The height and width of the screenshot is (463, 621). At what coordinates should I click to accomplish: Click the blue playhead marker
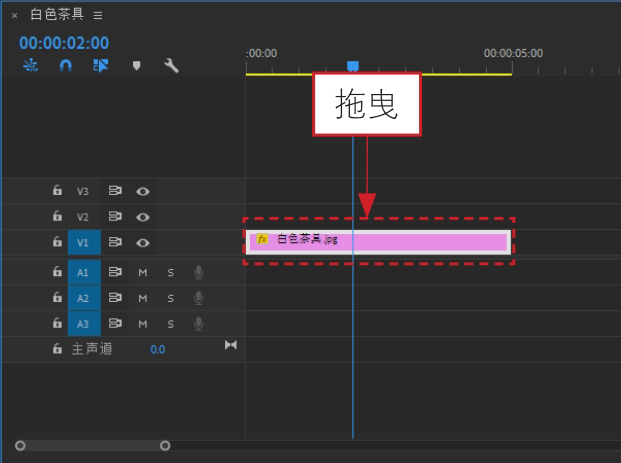pyautogui.click(x=353, y=66)
